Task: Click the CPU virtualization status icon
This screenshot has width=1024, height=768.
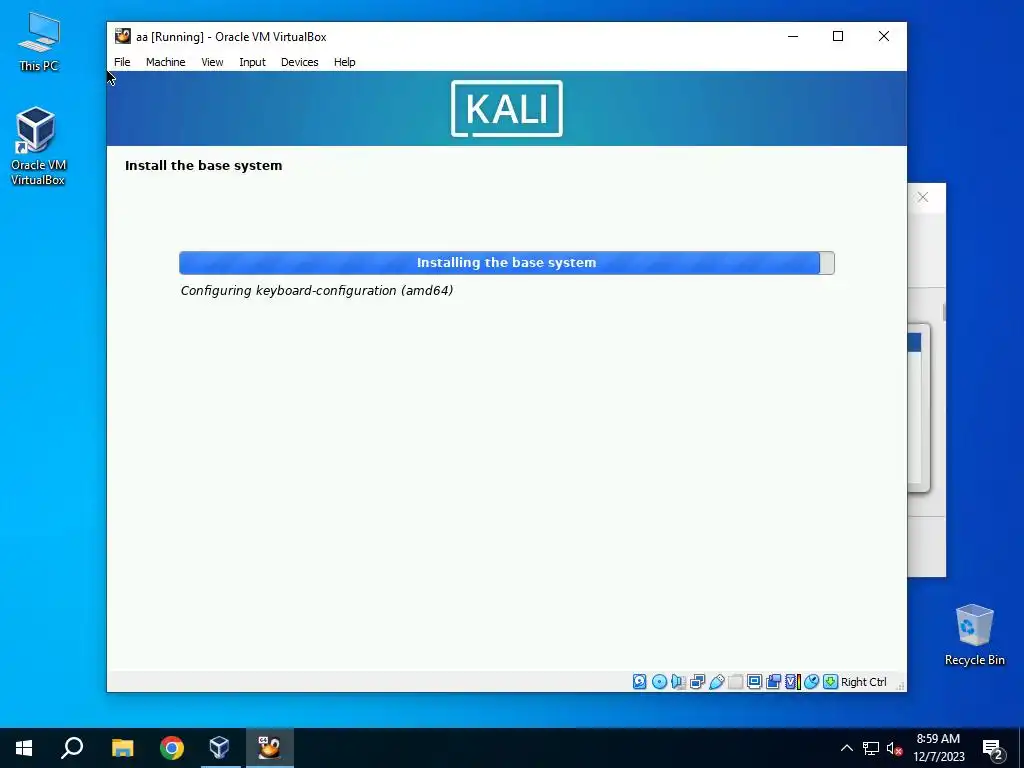Action: 792,682
